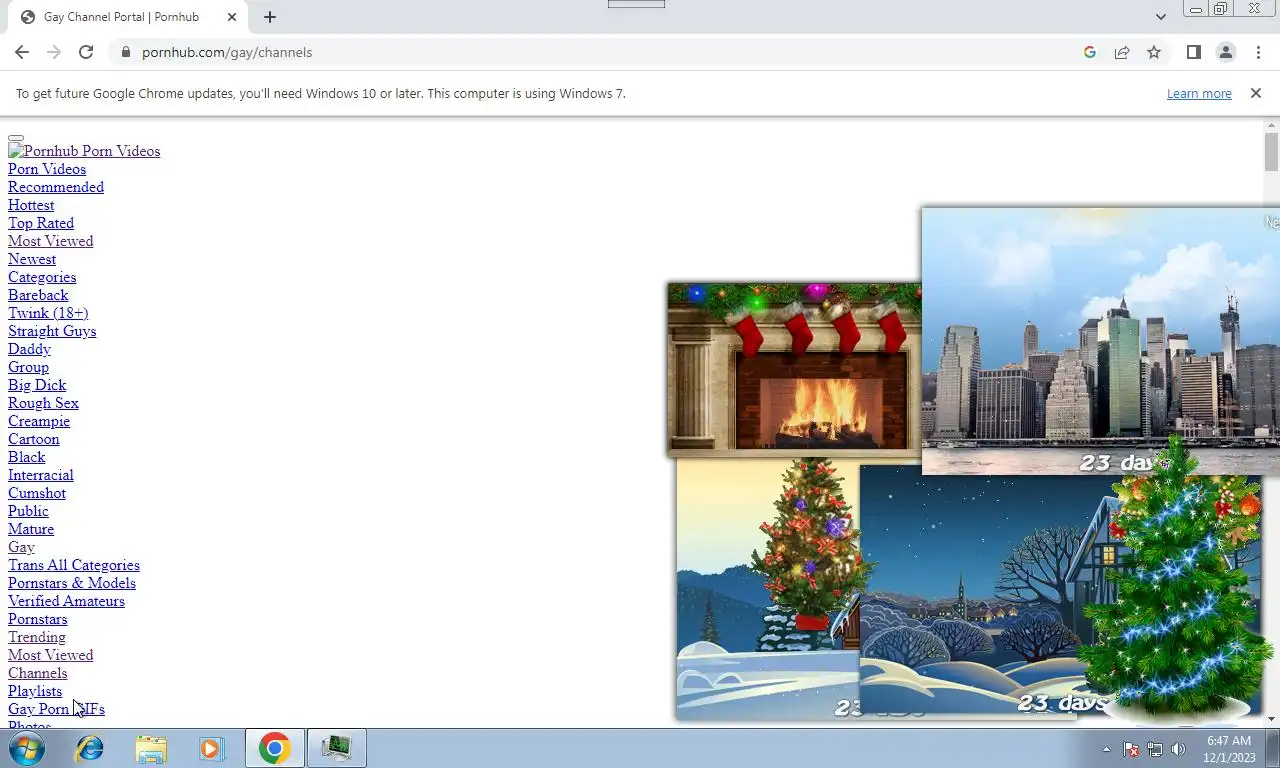Click the Google icon in the address bar
Viewport: 1280px width, 768px height.
click(x=1090, y=52)
